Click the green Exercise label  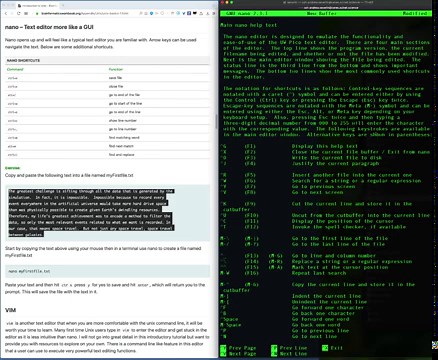13,168
